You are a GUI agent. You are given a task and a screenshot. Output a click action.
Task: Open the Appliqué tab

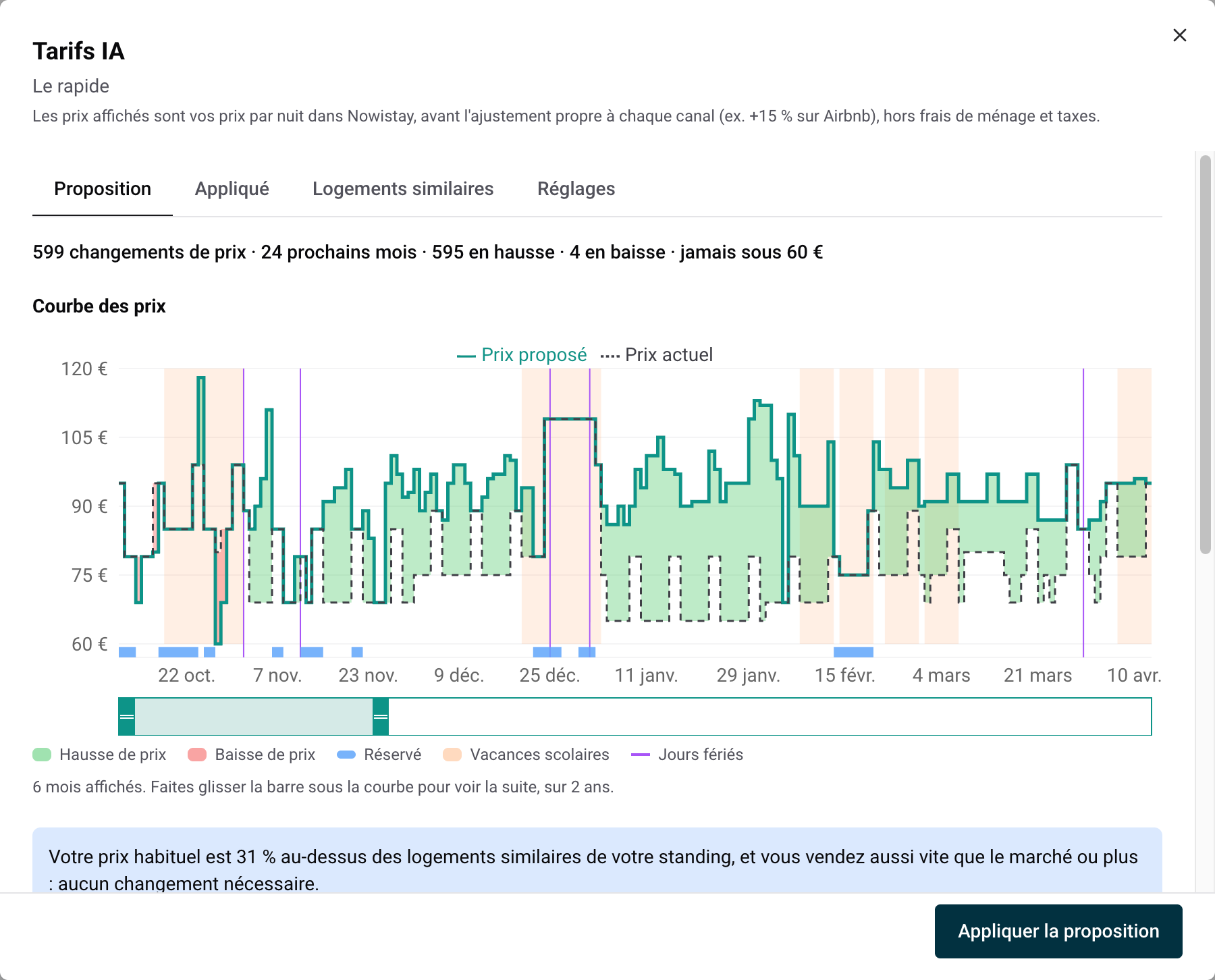(x=232, y=189)
